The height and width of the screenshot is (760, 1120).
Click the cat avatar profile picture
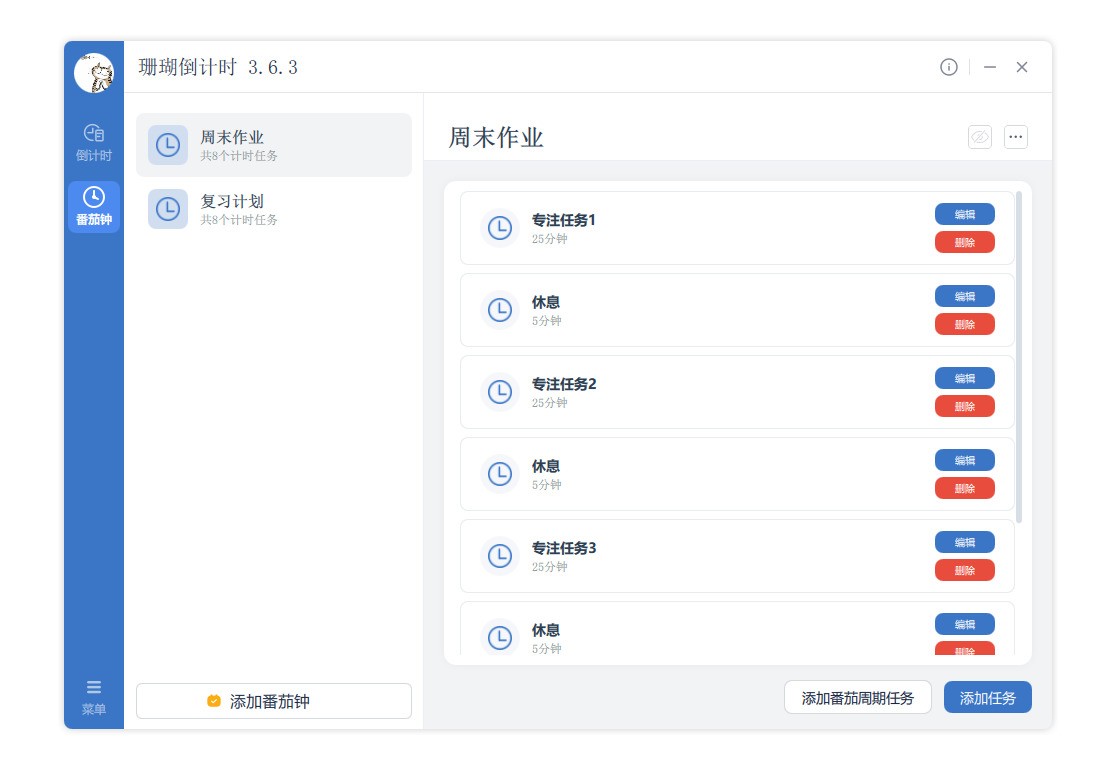(x=94, y=73)
